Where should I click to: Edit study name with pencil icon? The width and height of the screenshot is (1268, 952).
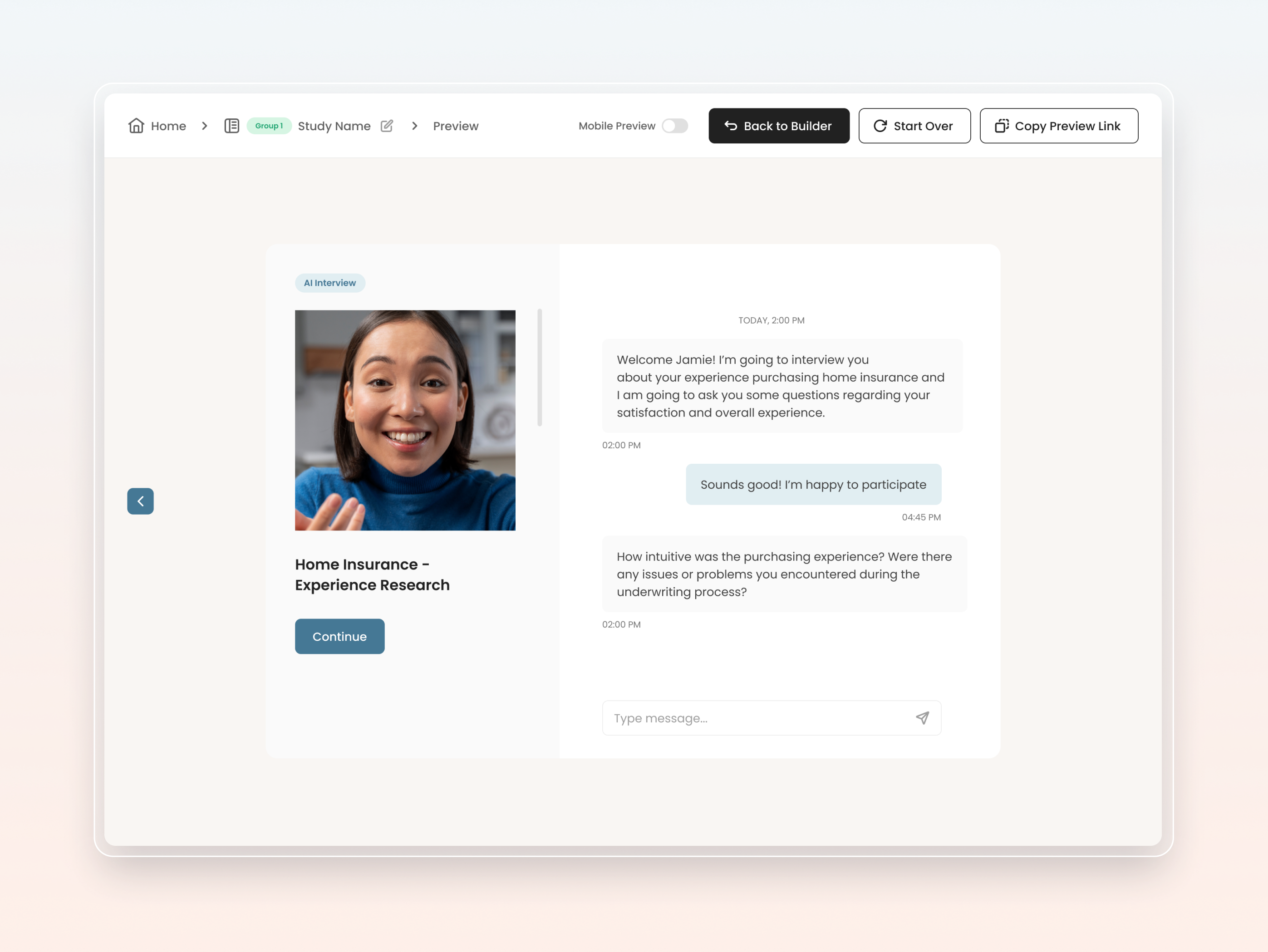(x=387, y=126)
